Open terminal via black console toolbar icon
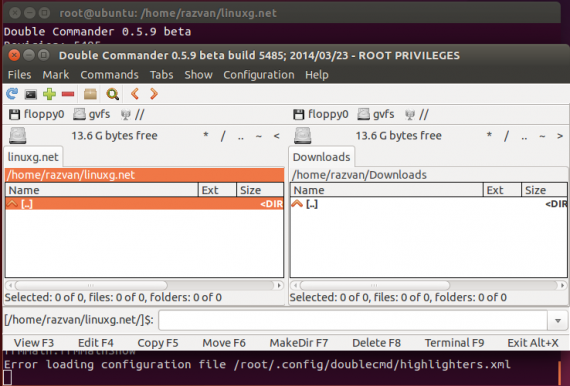The height and width of the screenshot is (386, 570). [31, 95]
